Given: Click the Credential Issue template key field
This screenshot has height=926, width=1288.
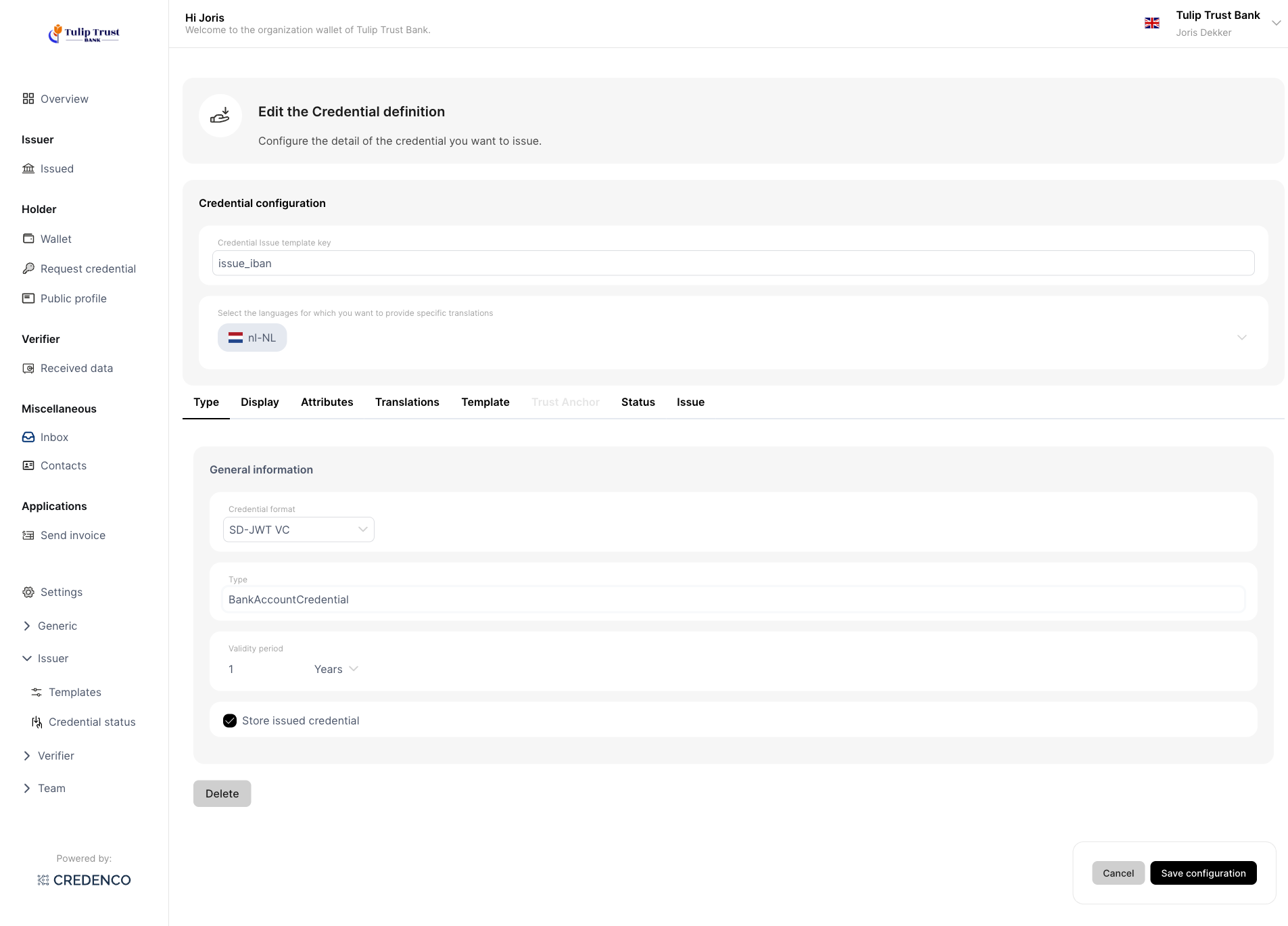Looking at the screenshot, I should (x=733, y=263).
